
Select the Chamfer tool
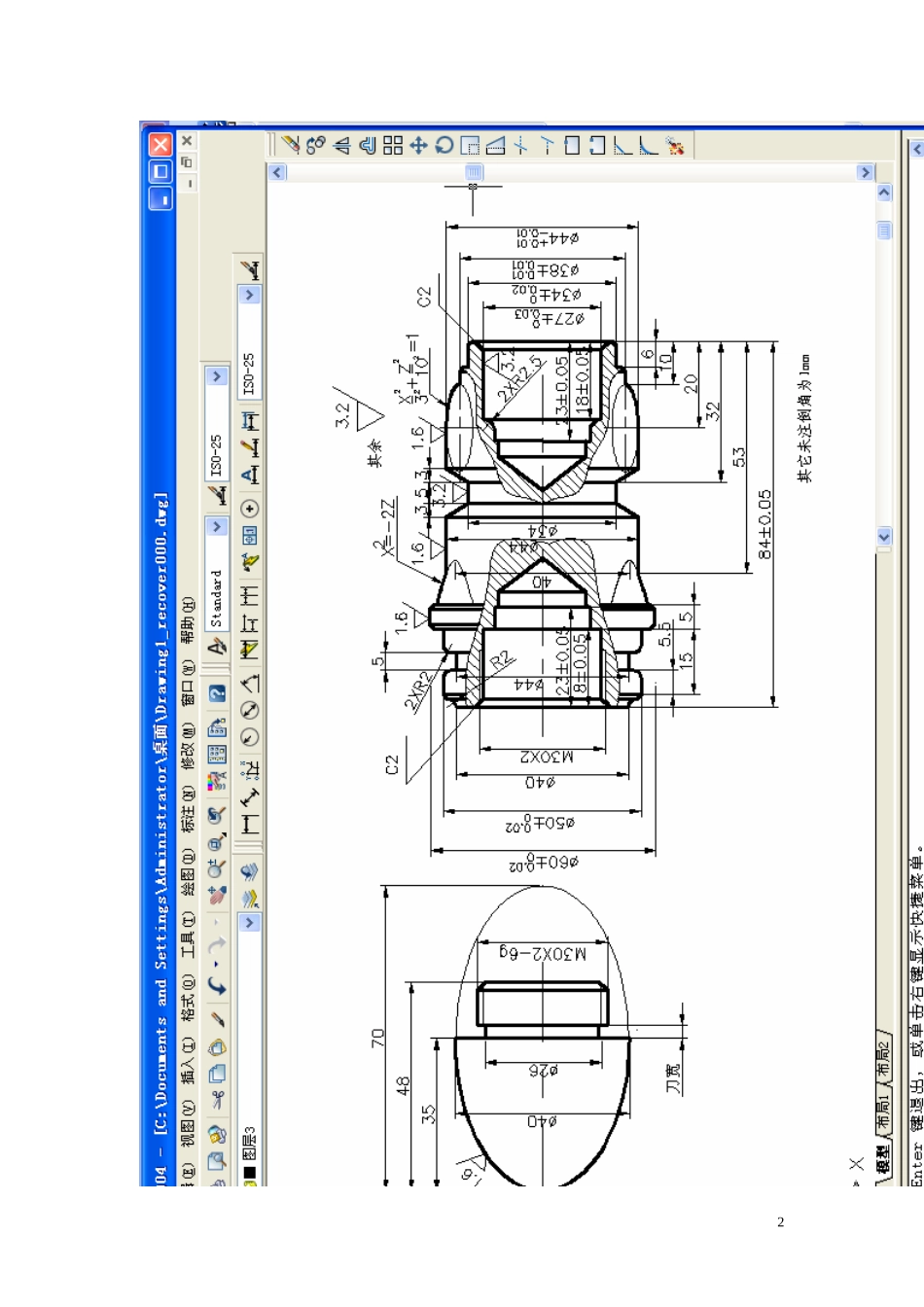coord(623,145)
